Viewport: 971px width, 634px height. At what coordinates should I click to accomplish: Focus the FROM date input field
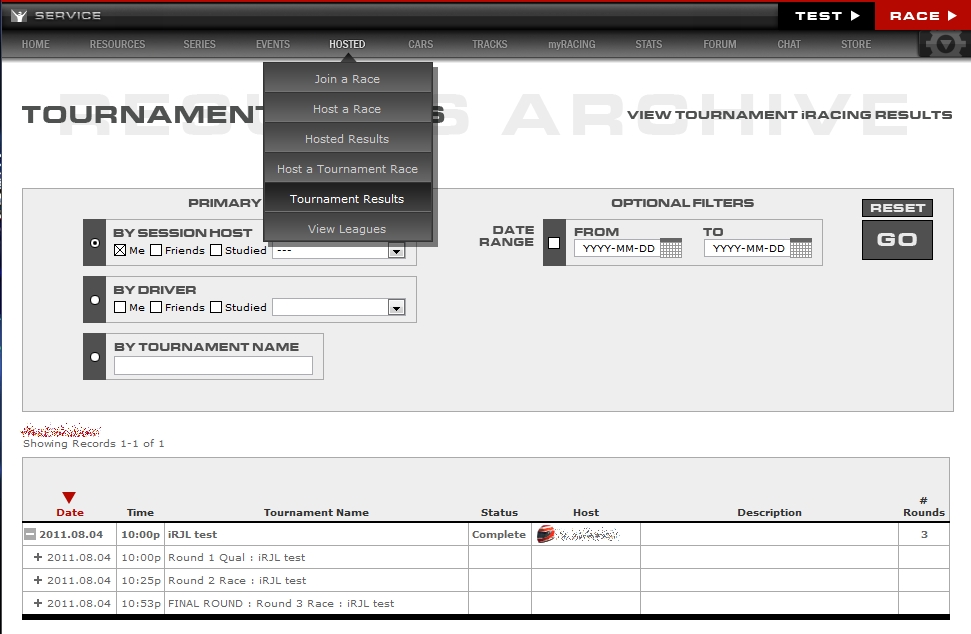617,248
